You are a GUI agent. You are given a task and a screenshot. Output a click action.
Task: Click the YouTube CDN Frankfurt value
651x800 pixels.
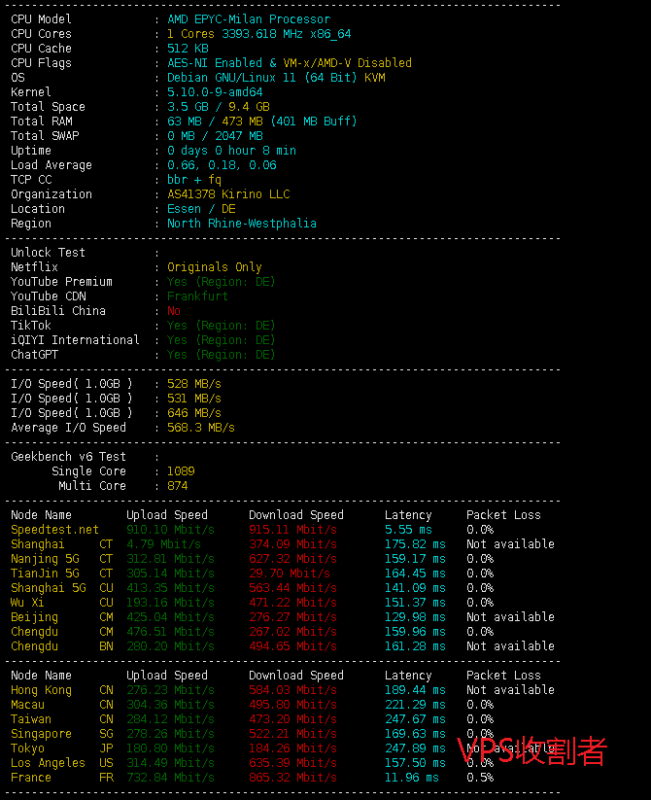197,296
